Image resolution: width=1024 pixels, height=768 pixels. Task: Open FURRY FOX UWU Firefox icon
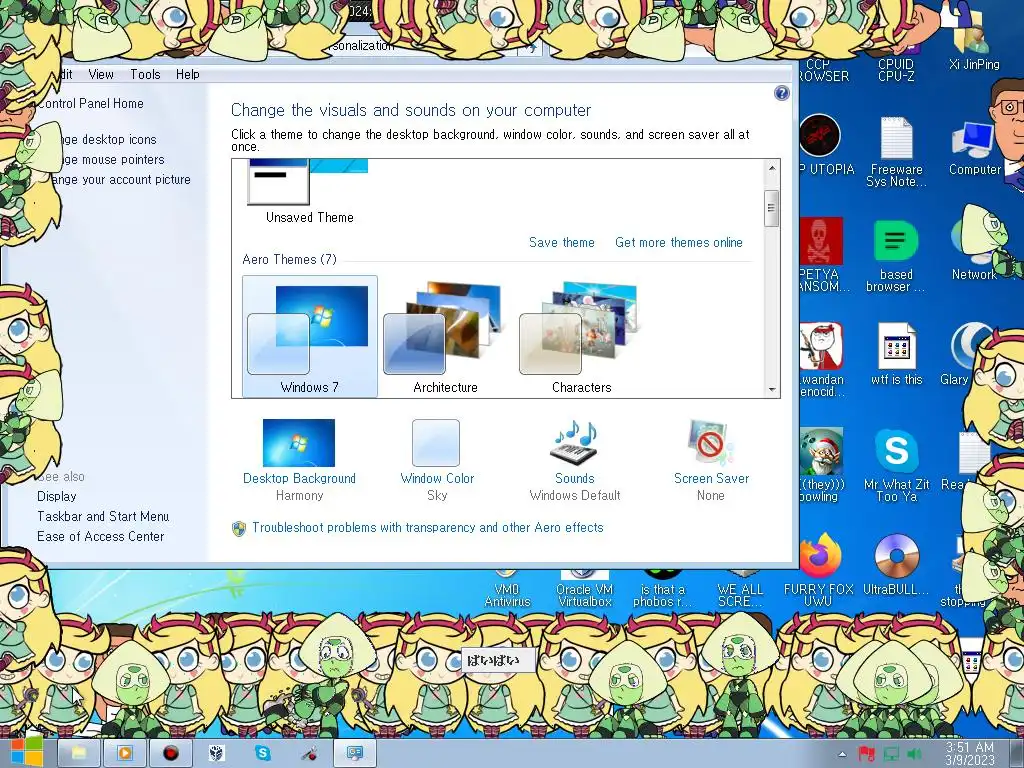(x=819, y=570)
